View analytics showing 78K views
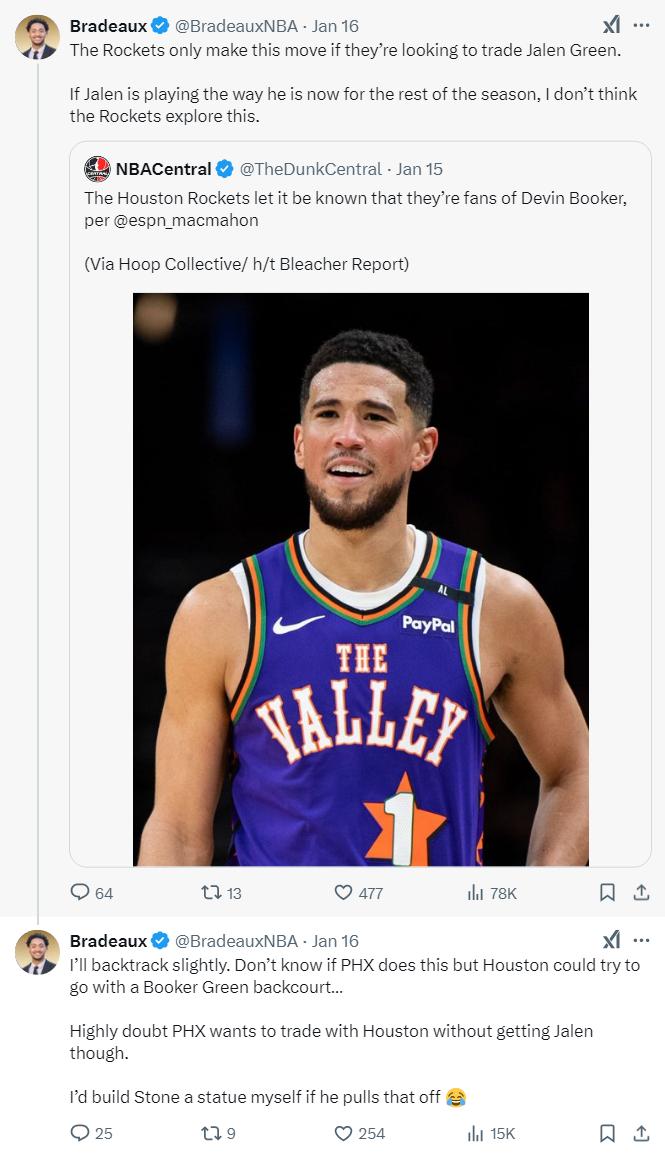This screenshot has height=1155, width=665. point(476,892)
